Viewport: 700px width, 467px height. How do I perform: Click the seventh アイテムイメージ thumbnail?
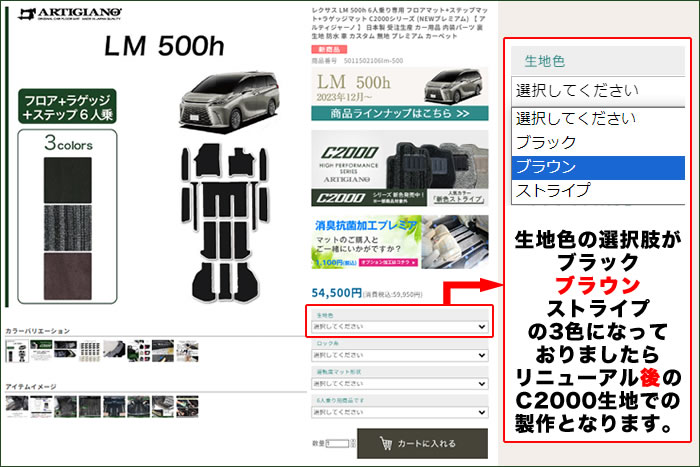tap(163, 406)
